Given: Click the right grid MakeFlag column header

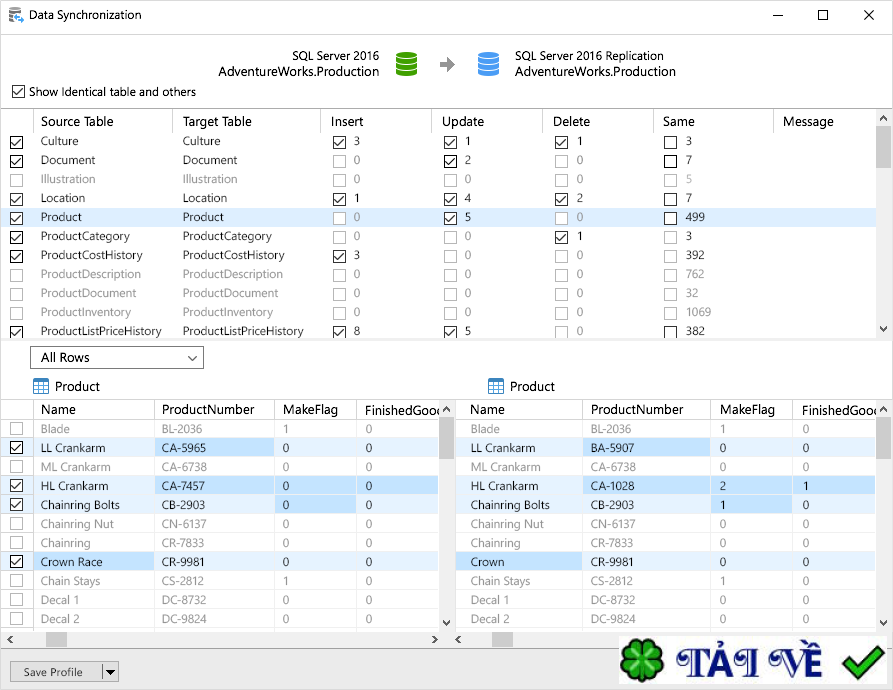Looking at the screenshot, I should pos(751,410).
